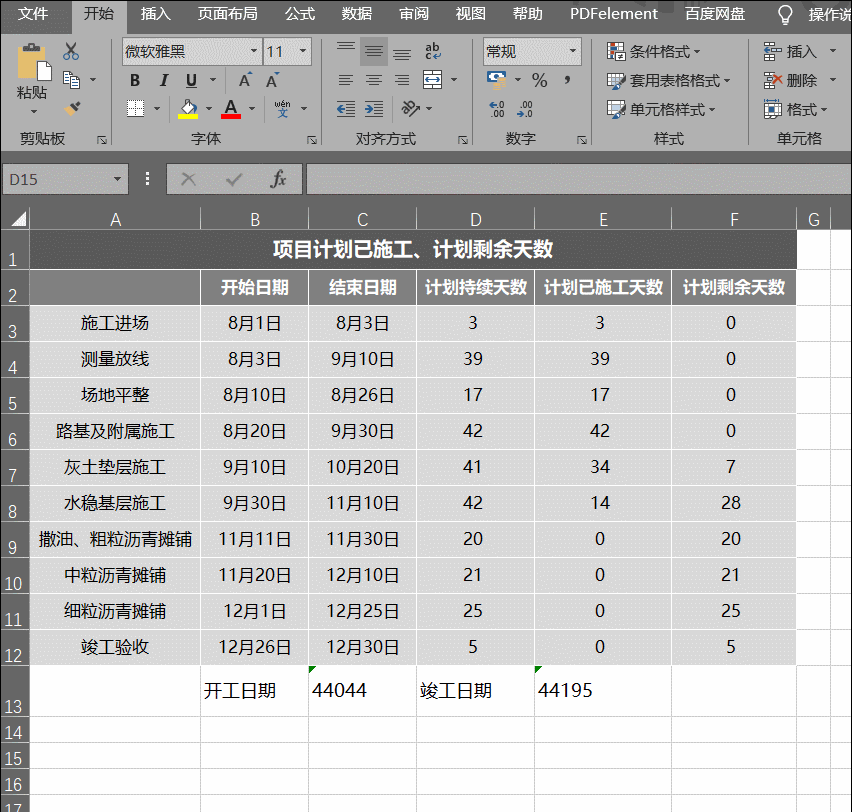Toggle Underline formatting
The height and width of the screenshot is (812, 852).
[x=191, y=80]
